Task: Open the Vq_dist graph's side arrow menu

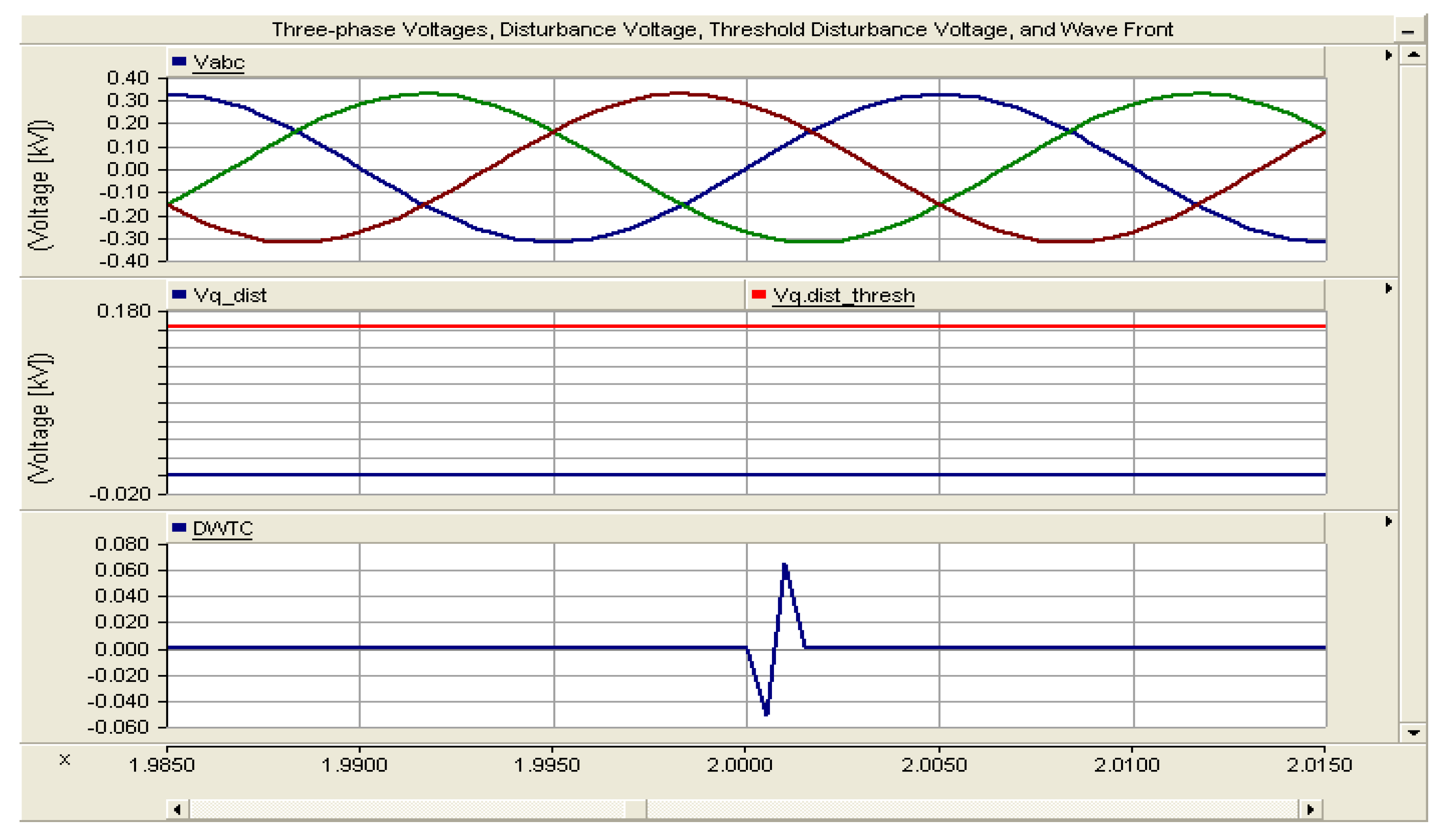Action: 1389,288
